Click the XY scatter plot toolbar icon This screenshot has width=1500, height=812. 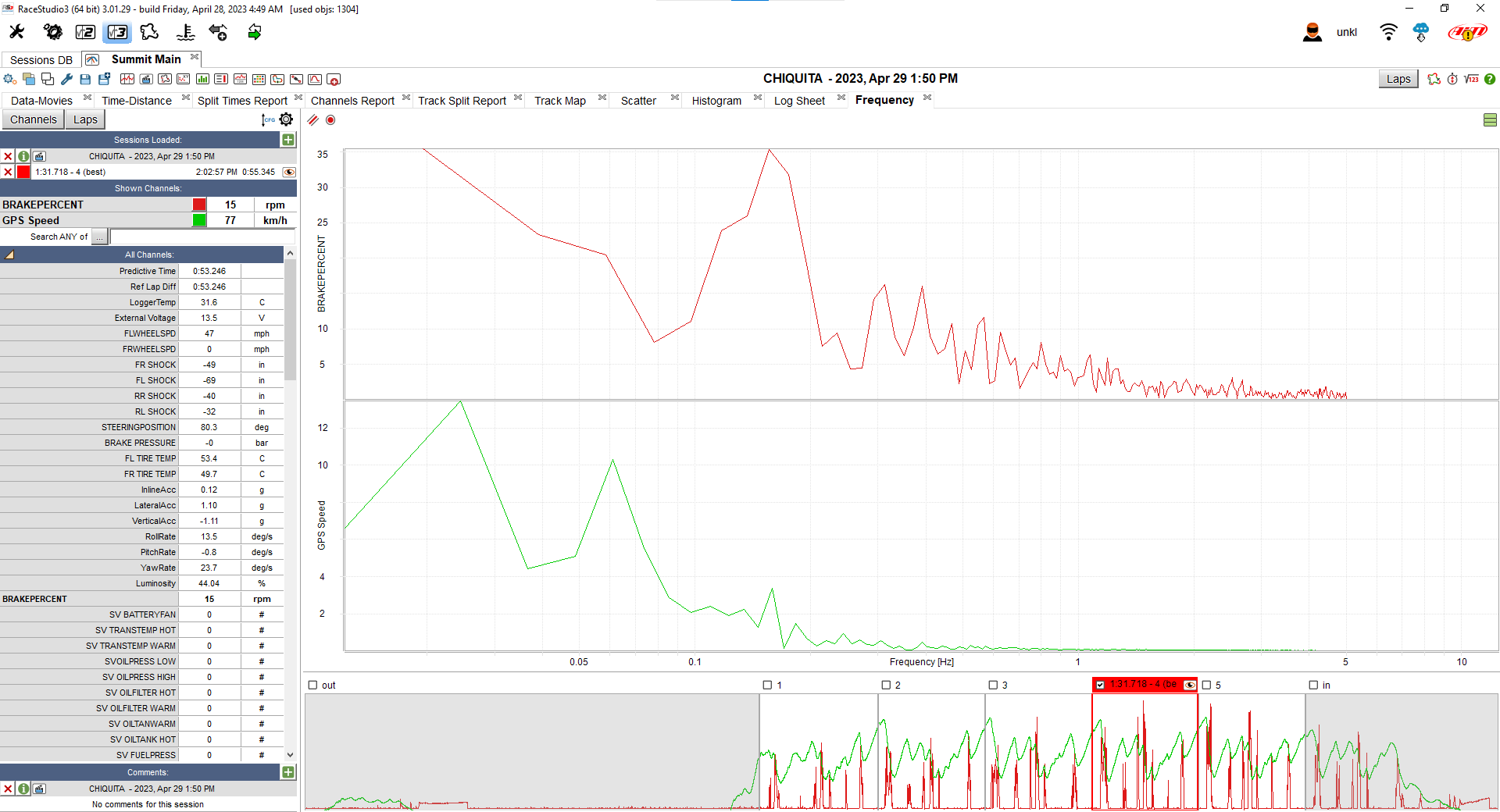184,79
